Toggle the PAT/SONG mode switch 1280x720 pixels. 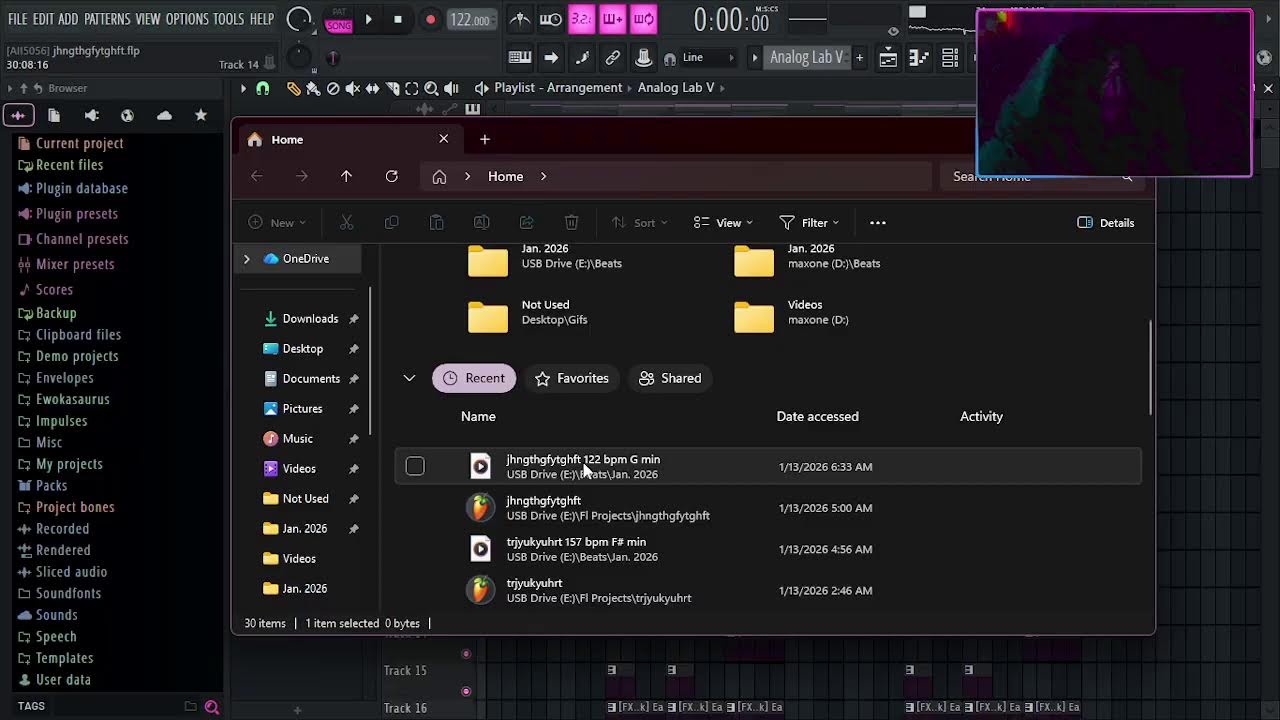tap(339, 19)
